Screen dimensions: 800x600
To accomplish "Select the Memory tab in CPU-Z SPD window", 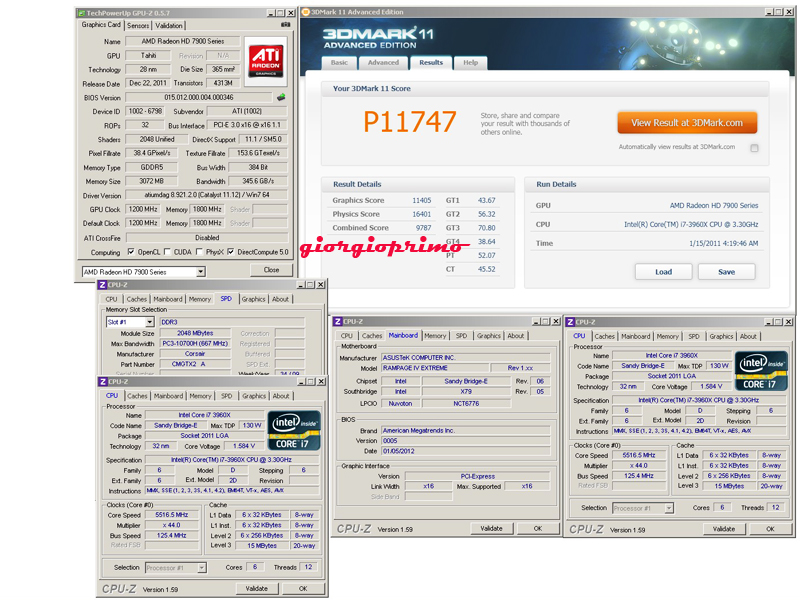I will tap(200, 299).
